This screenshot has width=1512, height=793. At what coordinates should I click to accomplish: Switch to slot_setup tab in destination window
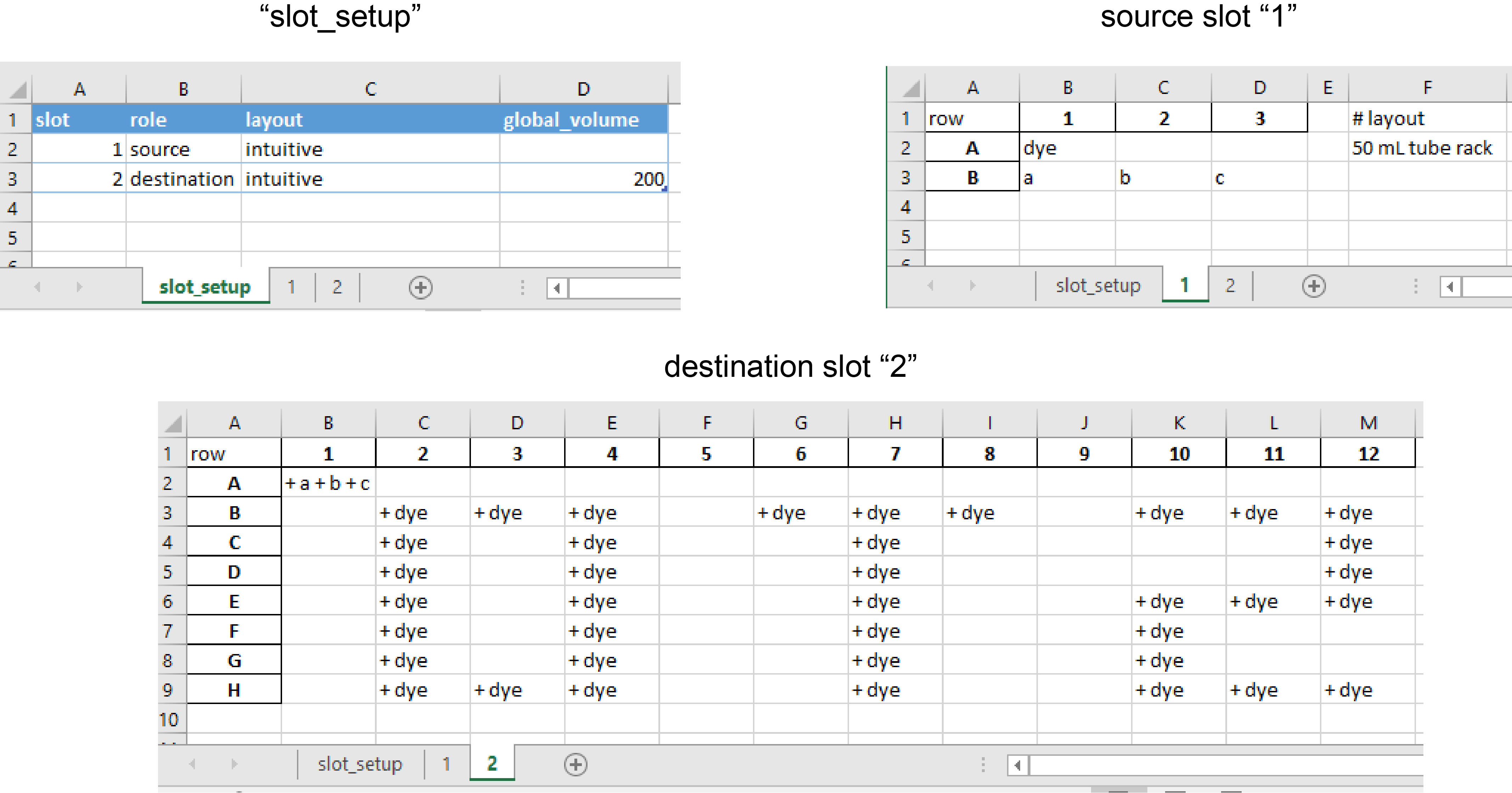click(x=360, y=764)
